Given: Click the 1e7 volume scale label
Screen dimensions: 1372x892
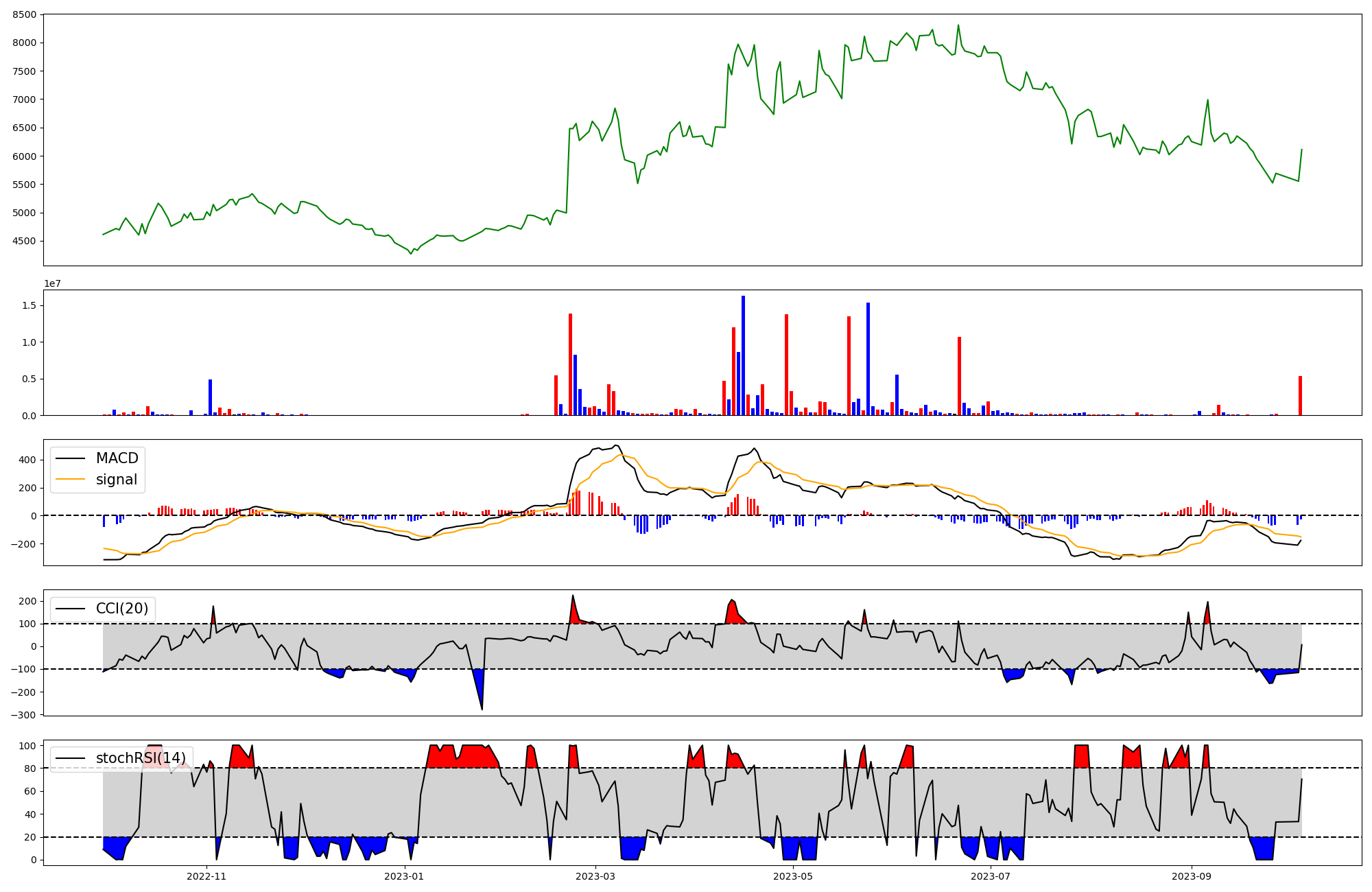Looking at the screenshot, I should (x=52, y=284).
